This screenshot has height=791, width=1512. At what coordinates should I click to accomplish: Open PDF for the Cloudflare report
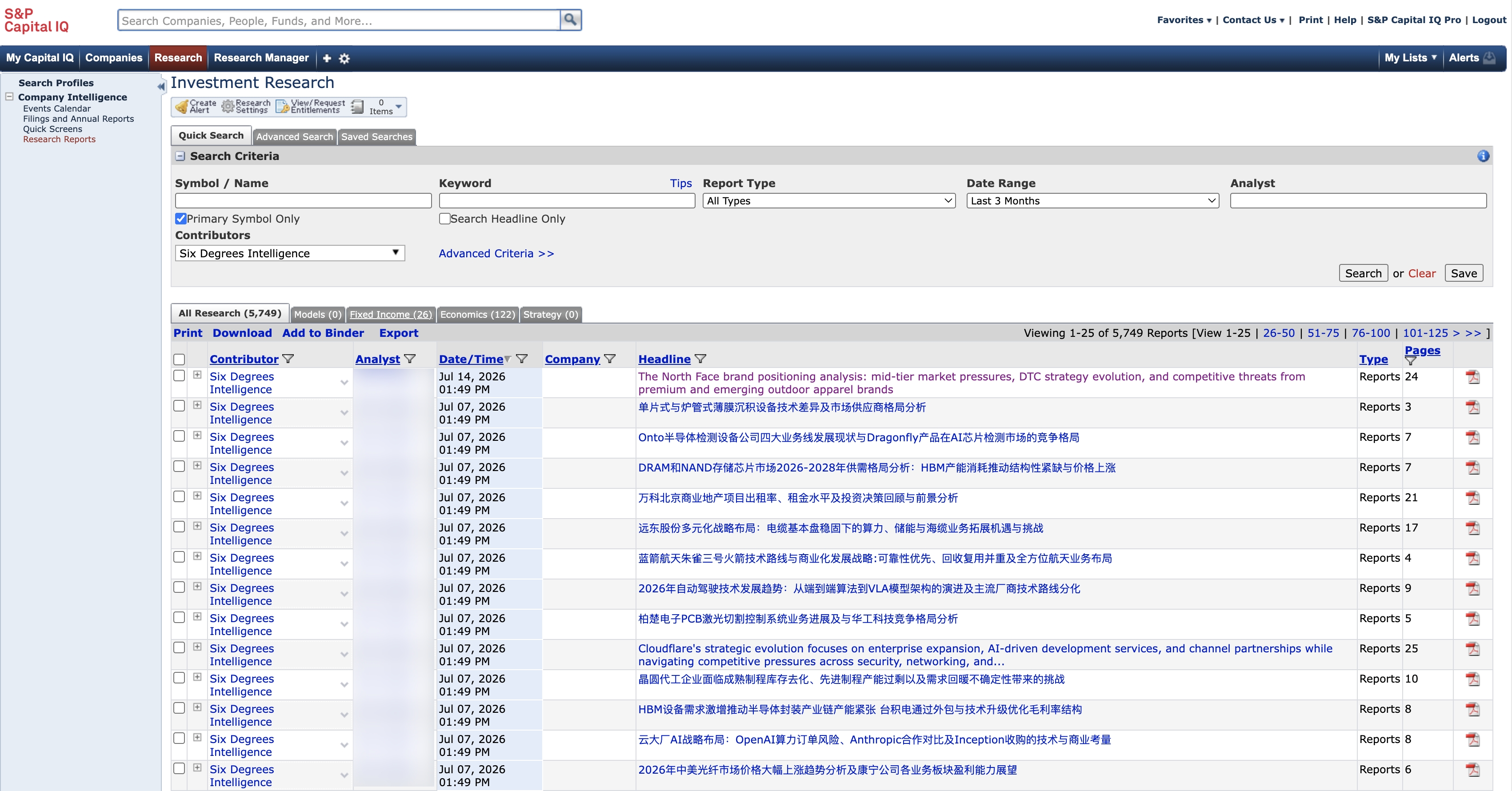click(x=1473, y=649)
